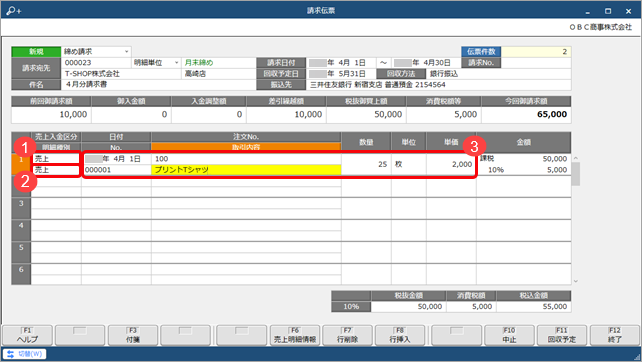Image resolution: width=642 pixels, height=362 pixels.
Task: Click the 10% 税込金額 value 55,000
Action: point(554,307)
